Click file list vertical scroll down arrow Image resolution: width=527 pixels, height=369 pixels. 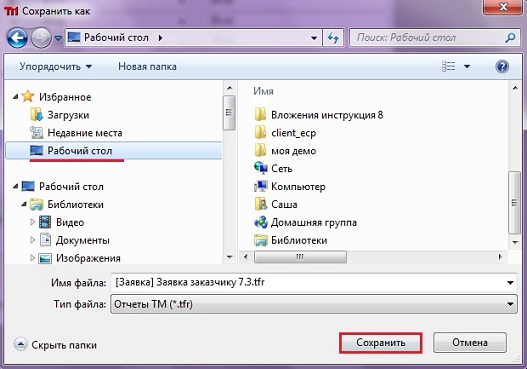[x=515, y=242]
